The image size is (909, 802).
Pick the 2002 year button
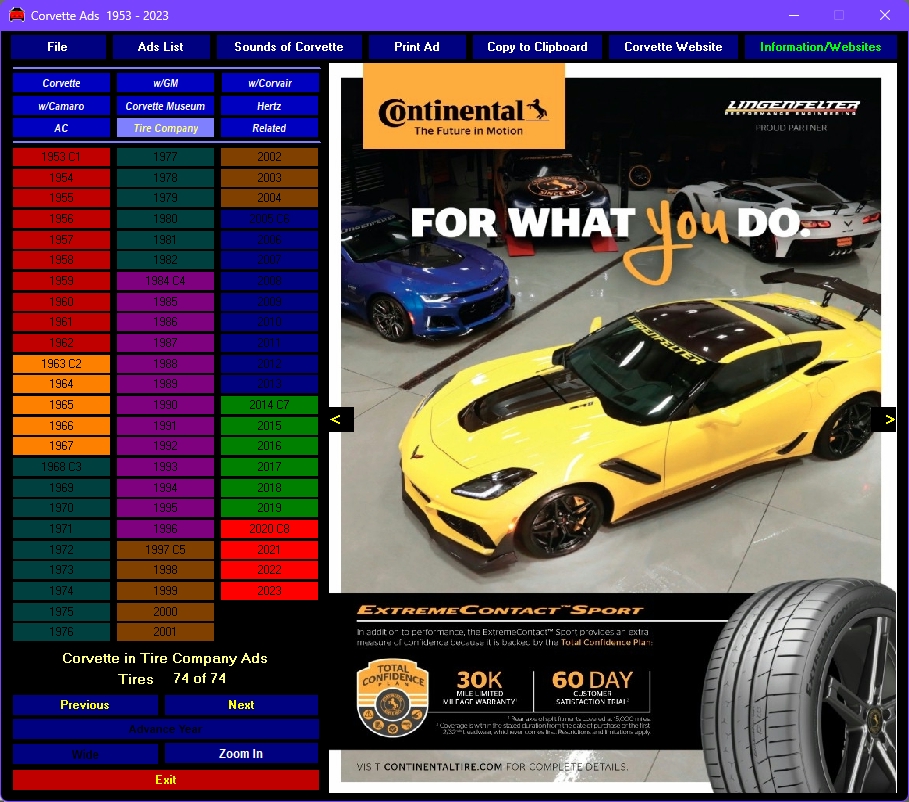tap(270, 157)
